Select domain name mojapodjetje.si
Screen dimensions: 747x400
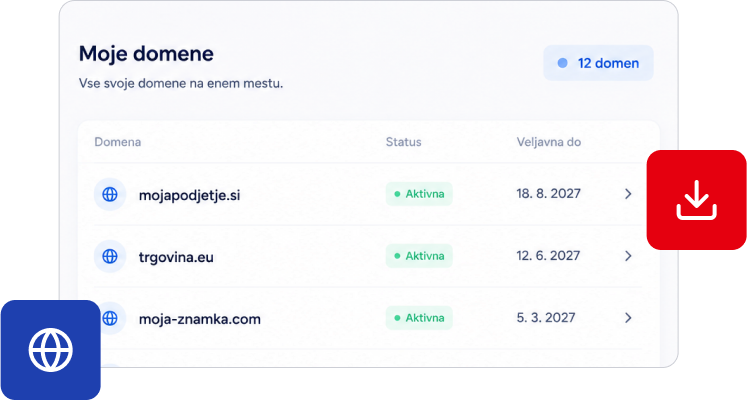190,195
